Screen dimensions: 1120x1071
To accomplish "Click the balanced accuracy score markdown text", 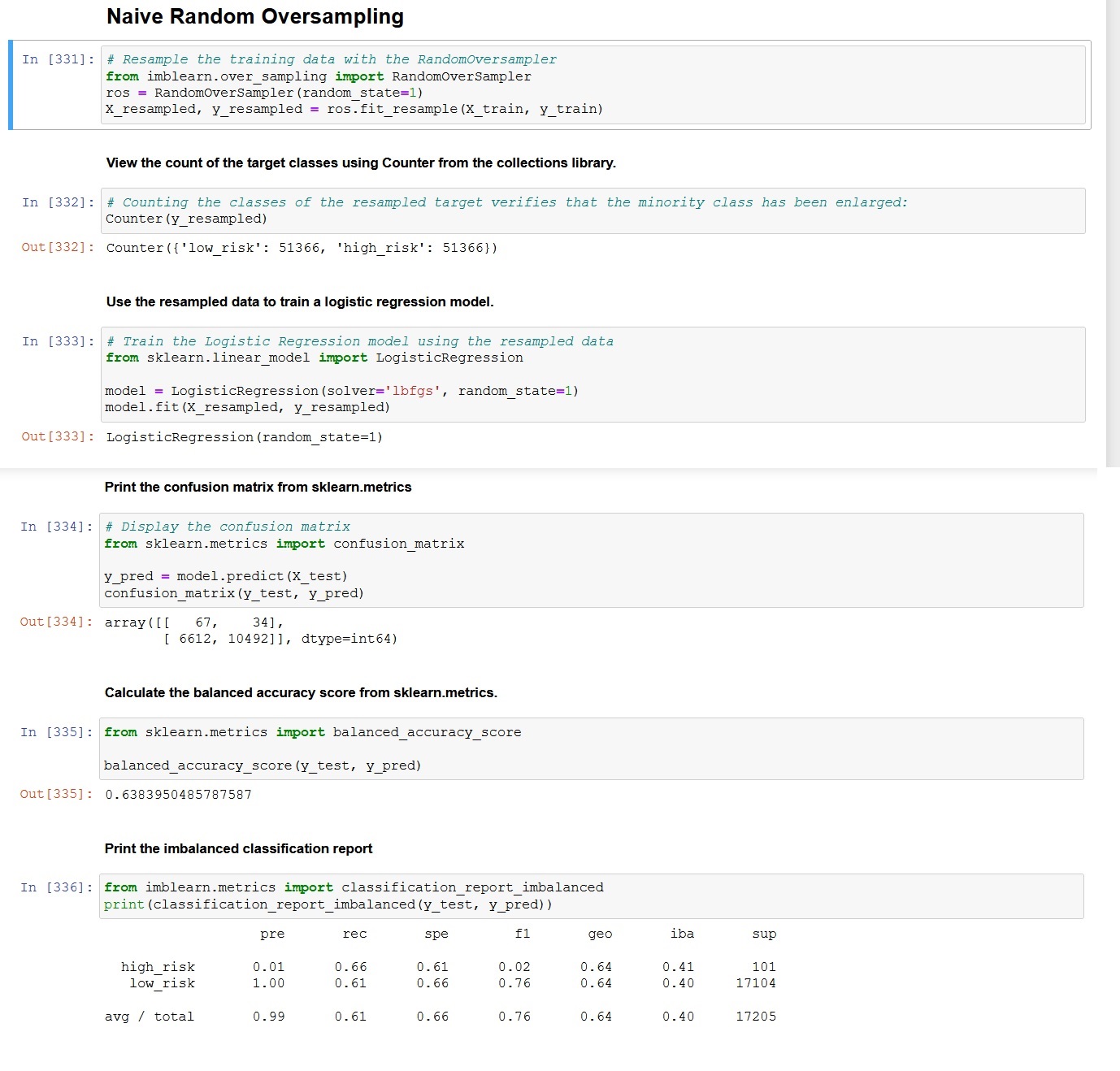I will pos(302,692).
